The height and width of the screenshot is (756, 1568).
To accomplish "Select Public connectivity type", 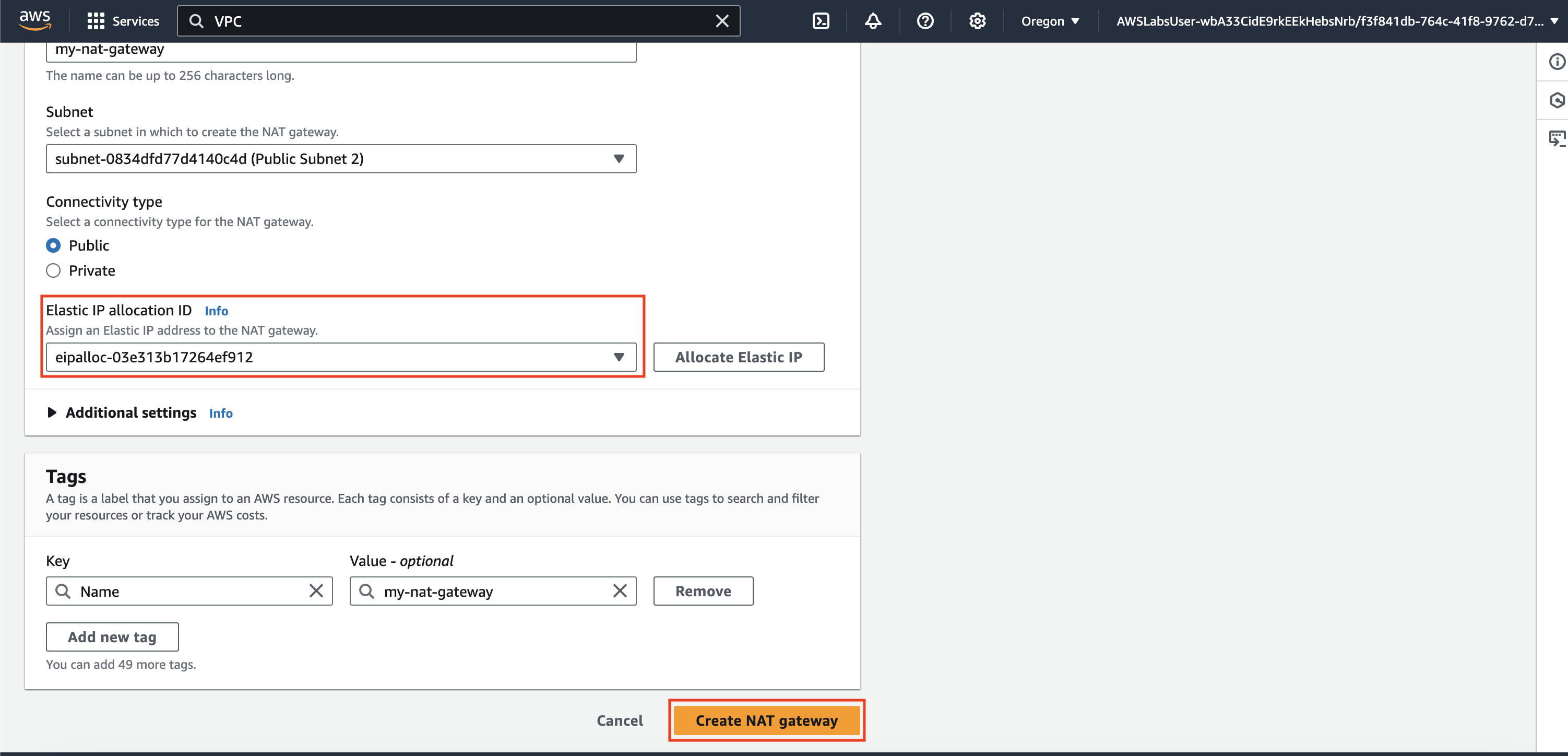I will [54, 245].
